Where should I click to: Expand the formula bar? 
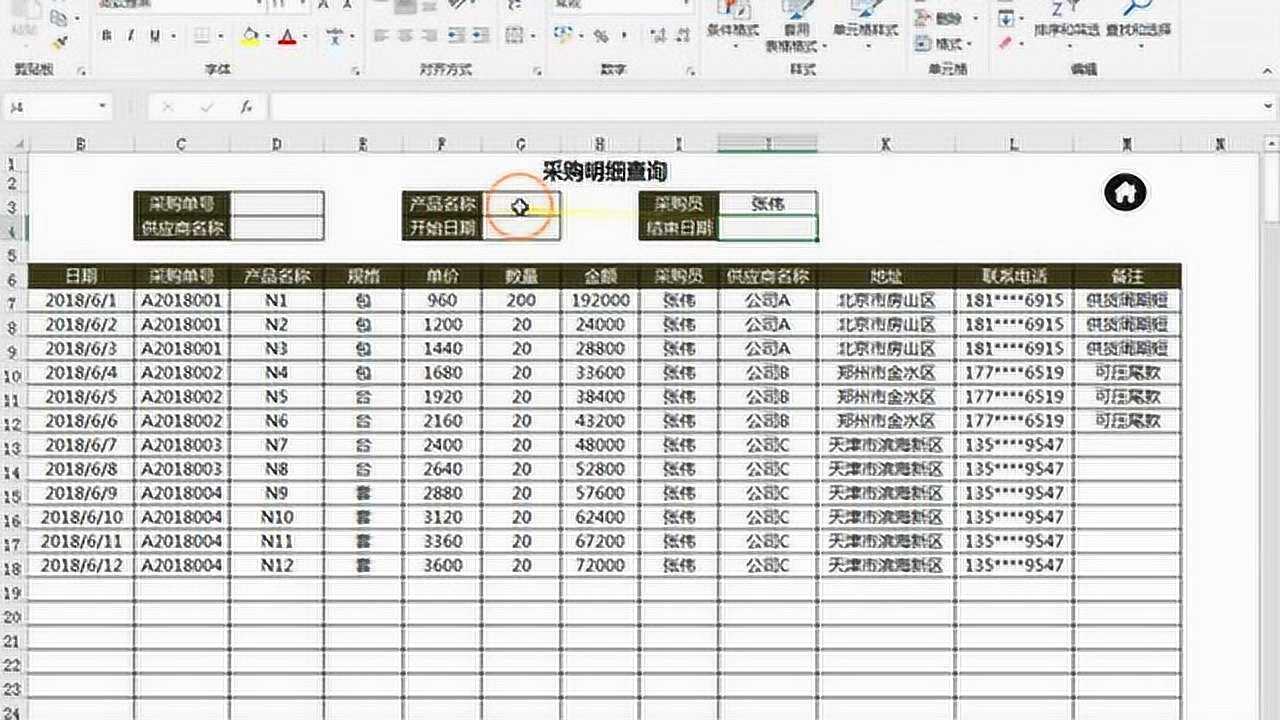(x=1268, y=106)
